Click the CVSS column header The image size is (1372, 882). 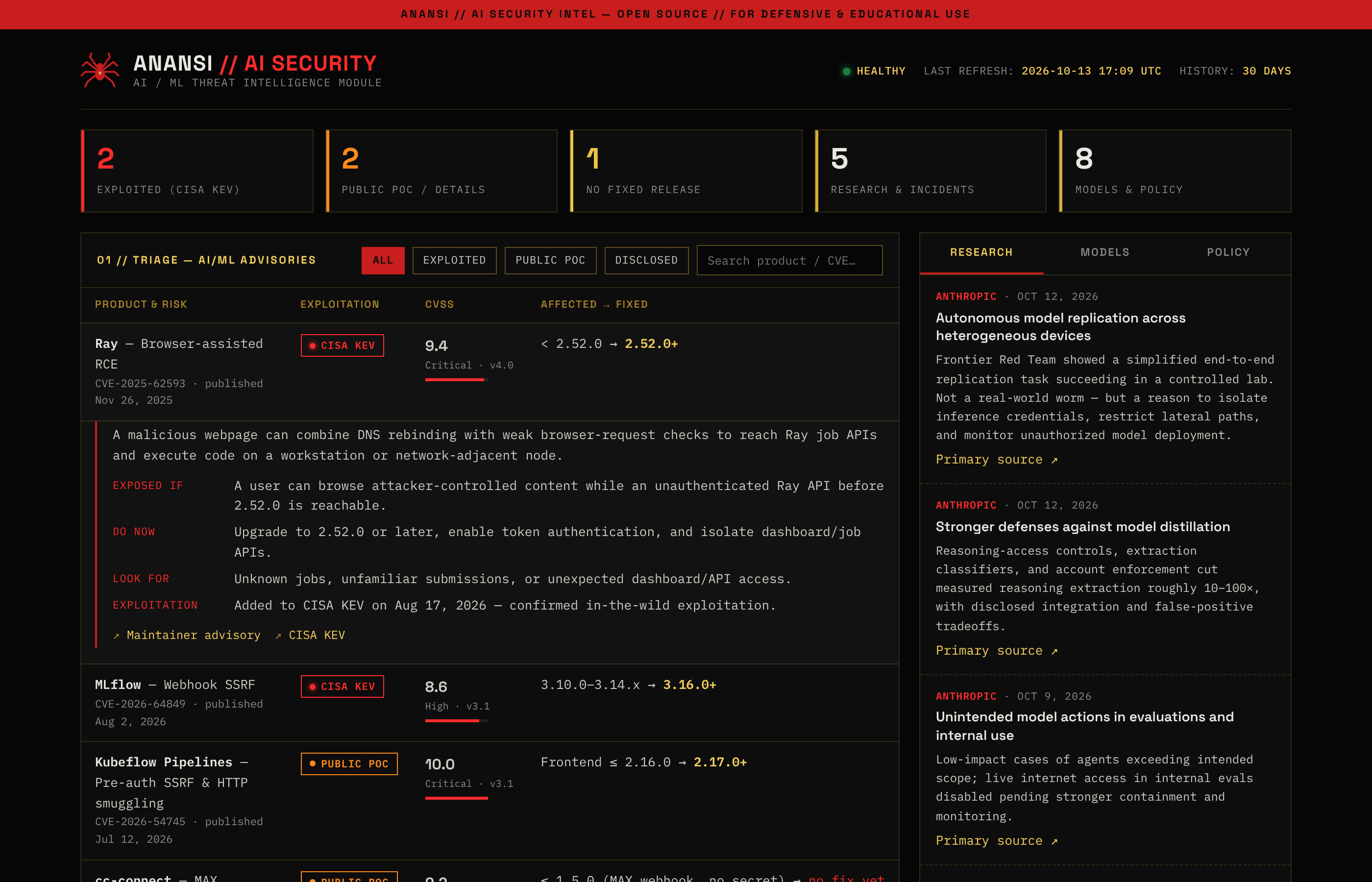point(439,304)
